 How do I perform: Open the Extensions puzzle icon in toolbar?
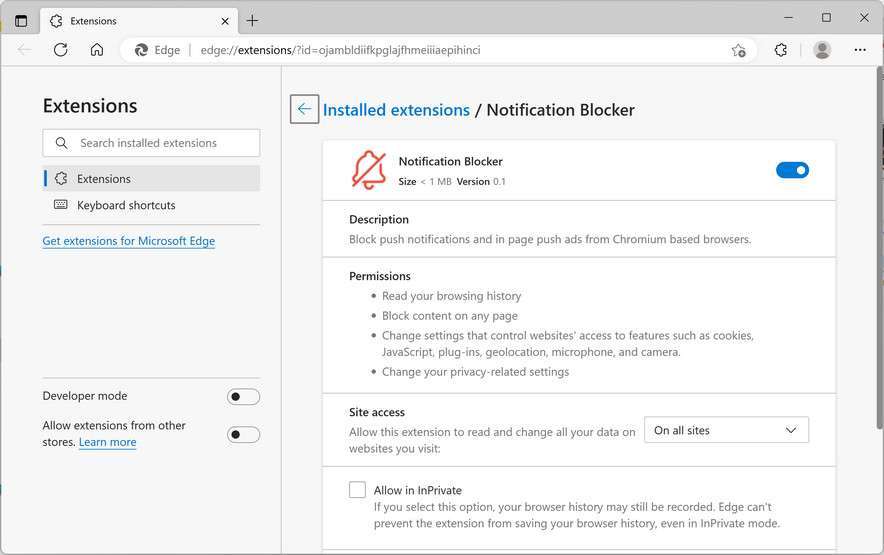click(781, 50)
